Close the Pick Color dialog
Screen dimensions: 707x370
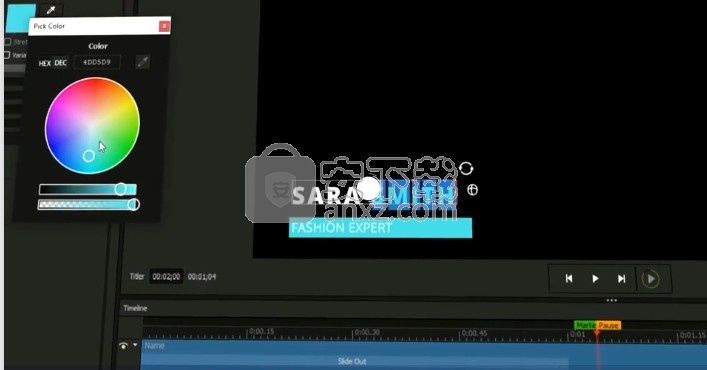point(165,26)
